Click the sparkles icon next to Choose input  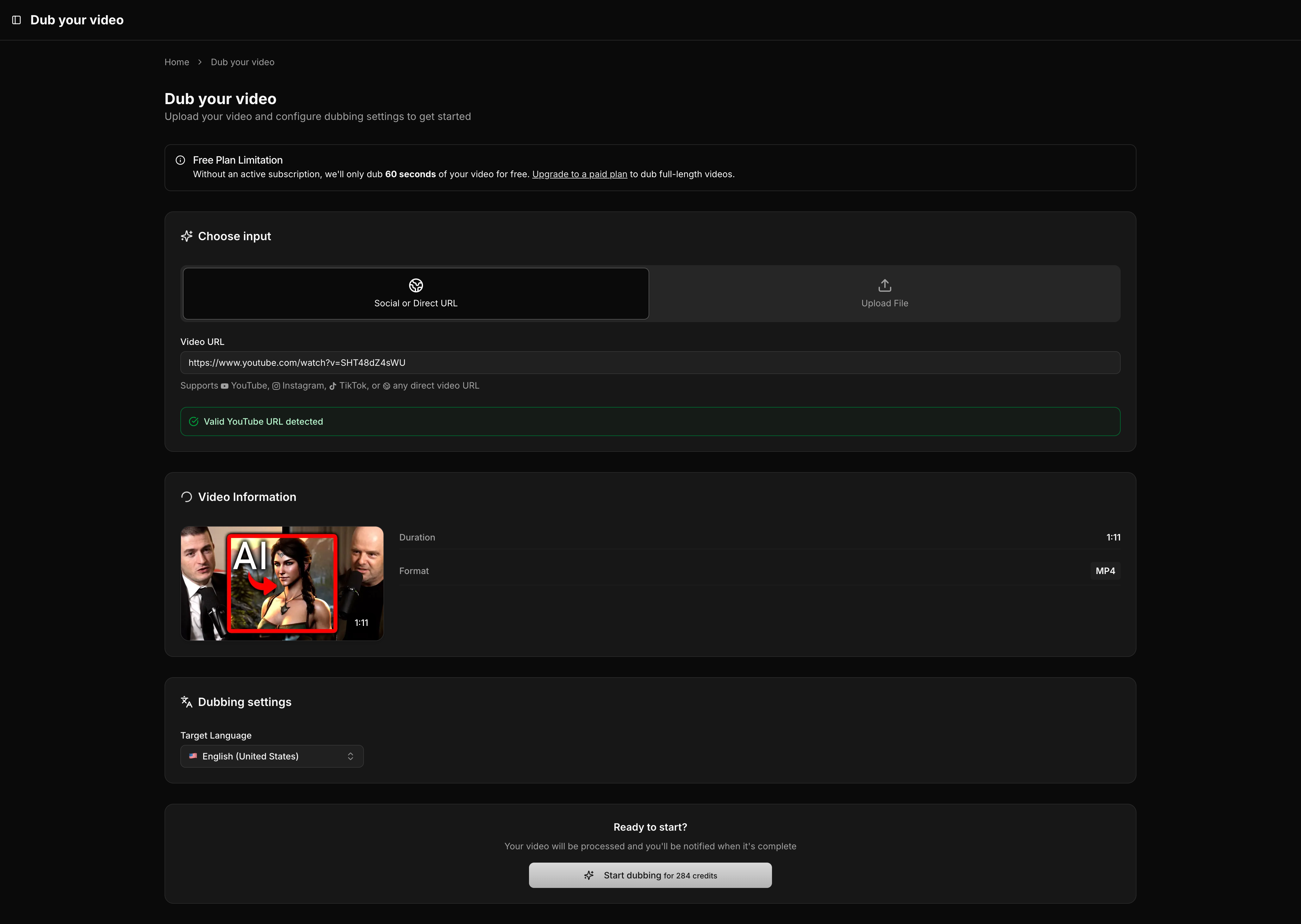click(187, 235)
